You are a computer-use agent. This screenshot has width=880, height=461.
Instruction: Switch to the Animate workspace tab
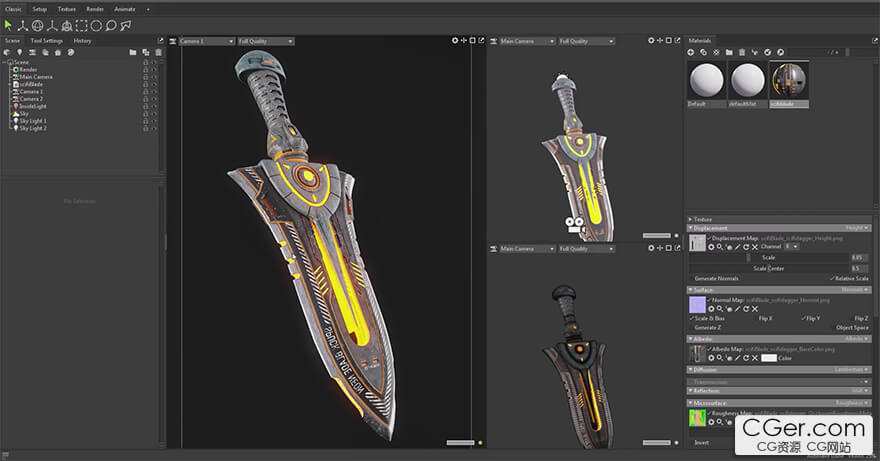point(125,9)
